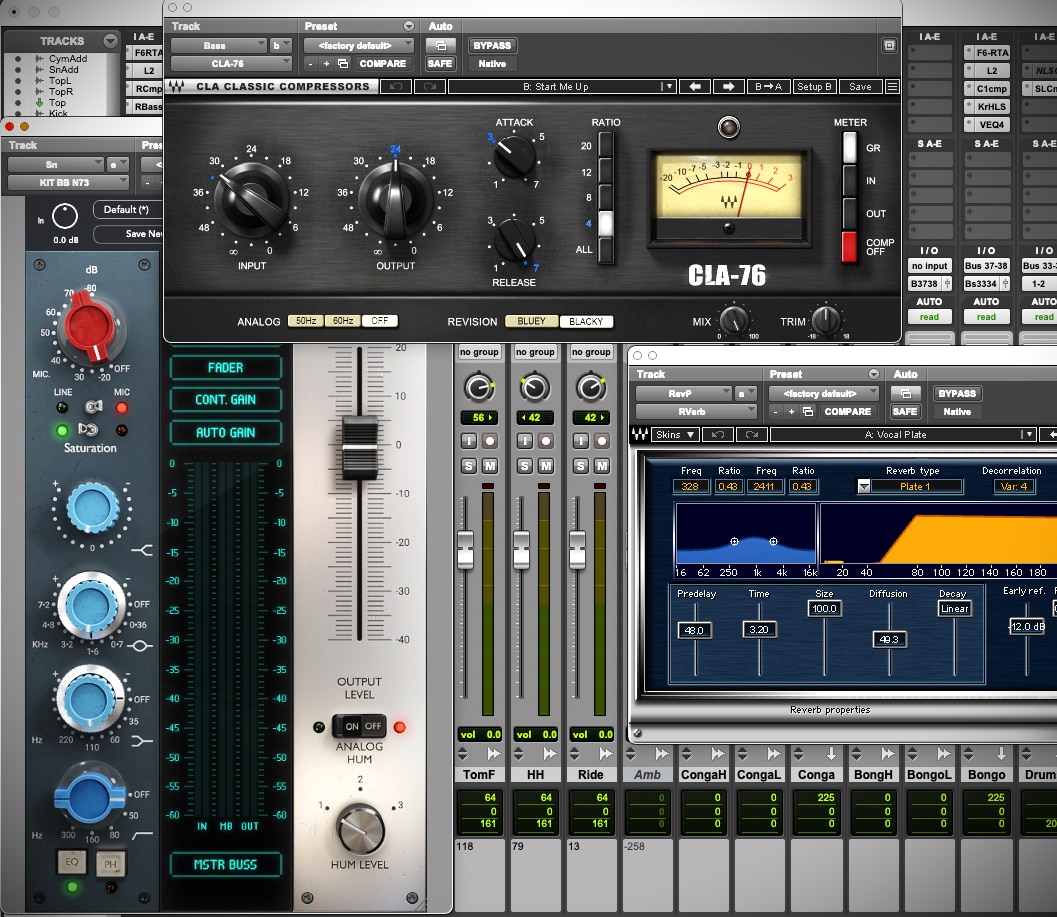Open plug-in automation enable in CLA-76 window
The height and width of the screenshot is (917, 1057).
[x=440, y=45]
